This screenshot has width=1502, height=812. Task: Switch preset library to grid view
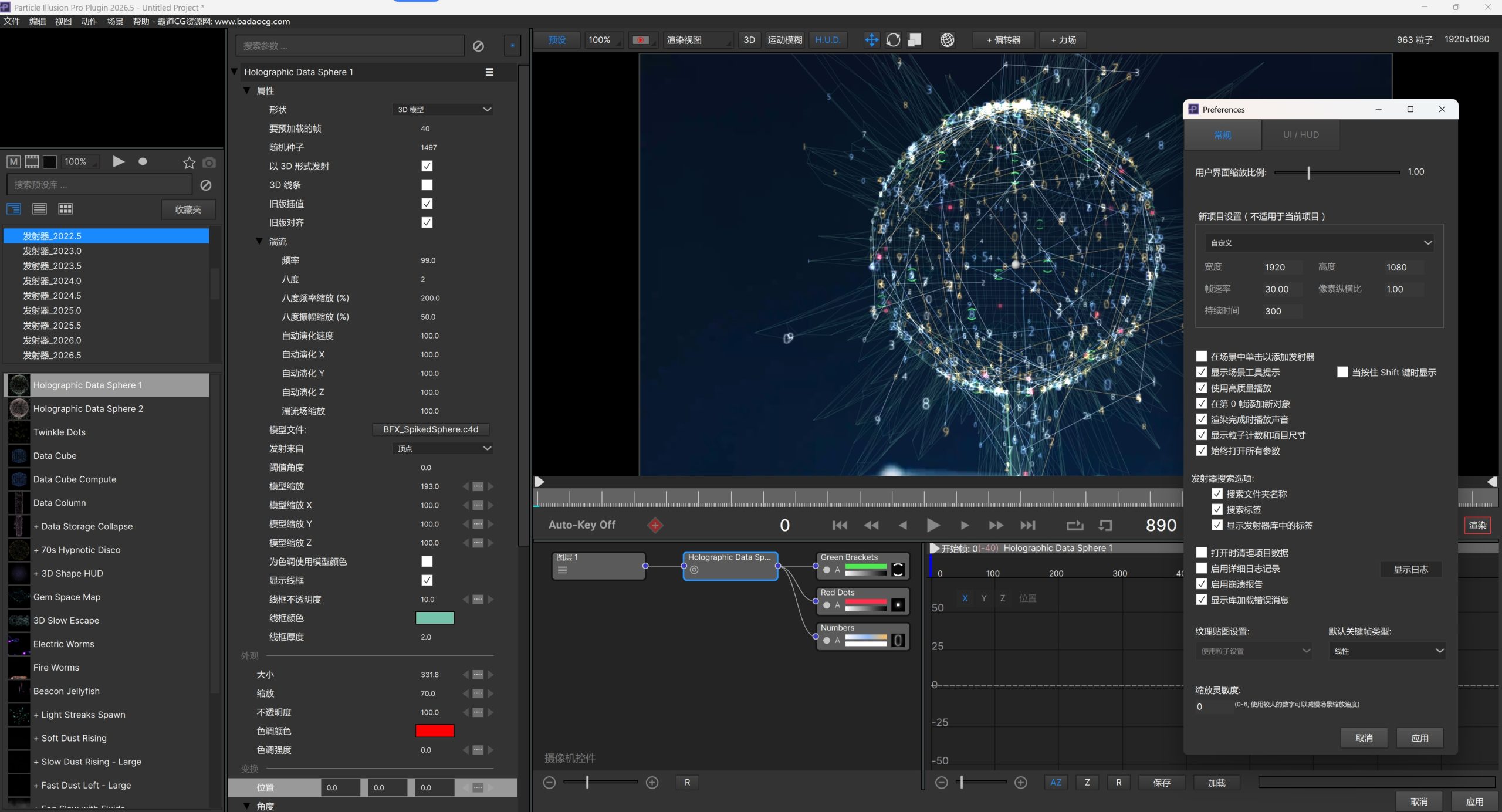(x=65, y=209)
